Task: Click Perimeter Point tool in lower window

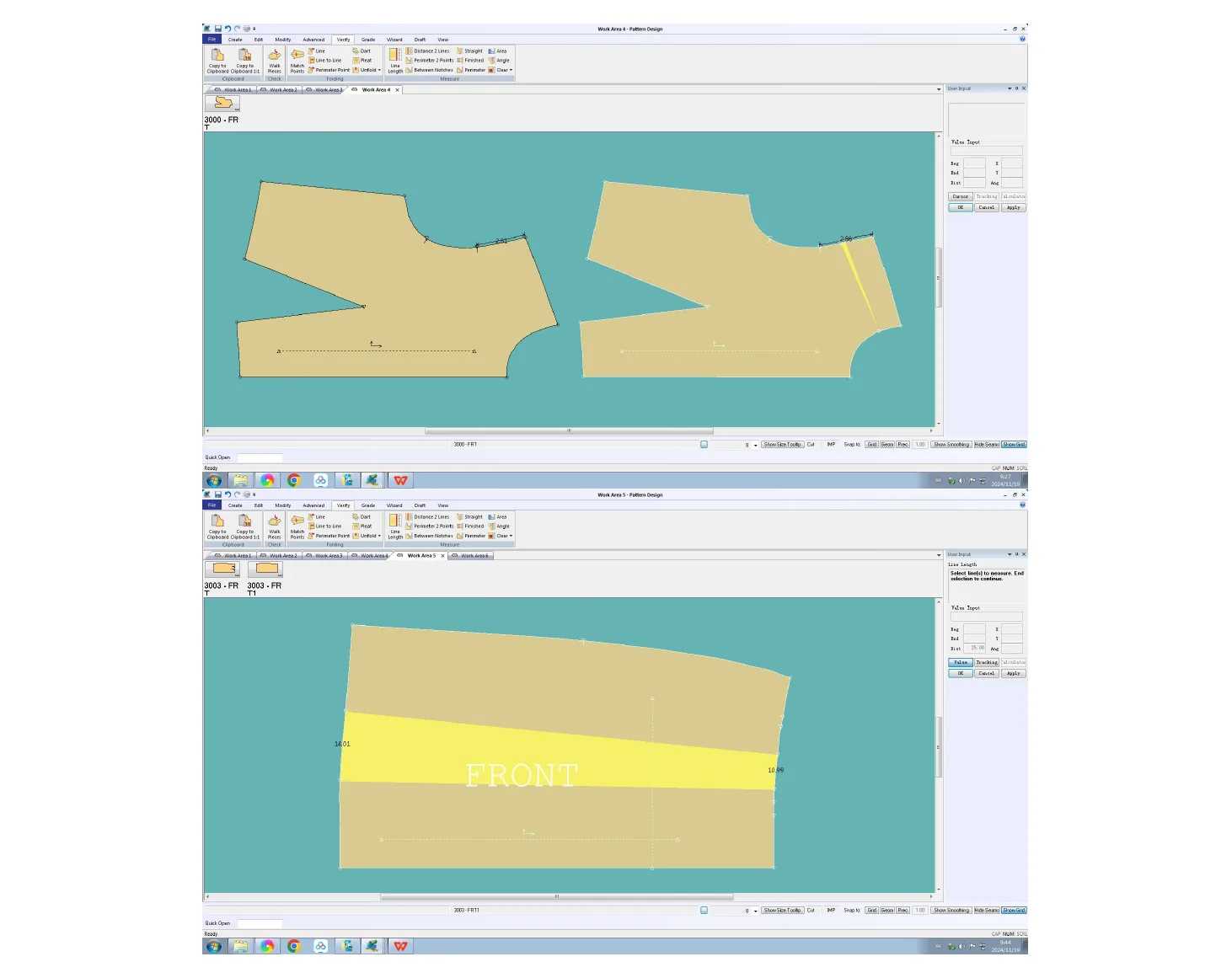Action: pos(329,536)
